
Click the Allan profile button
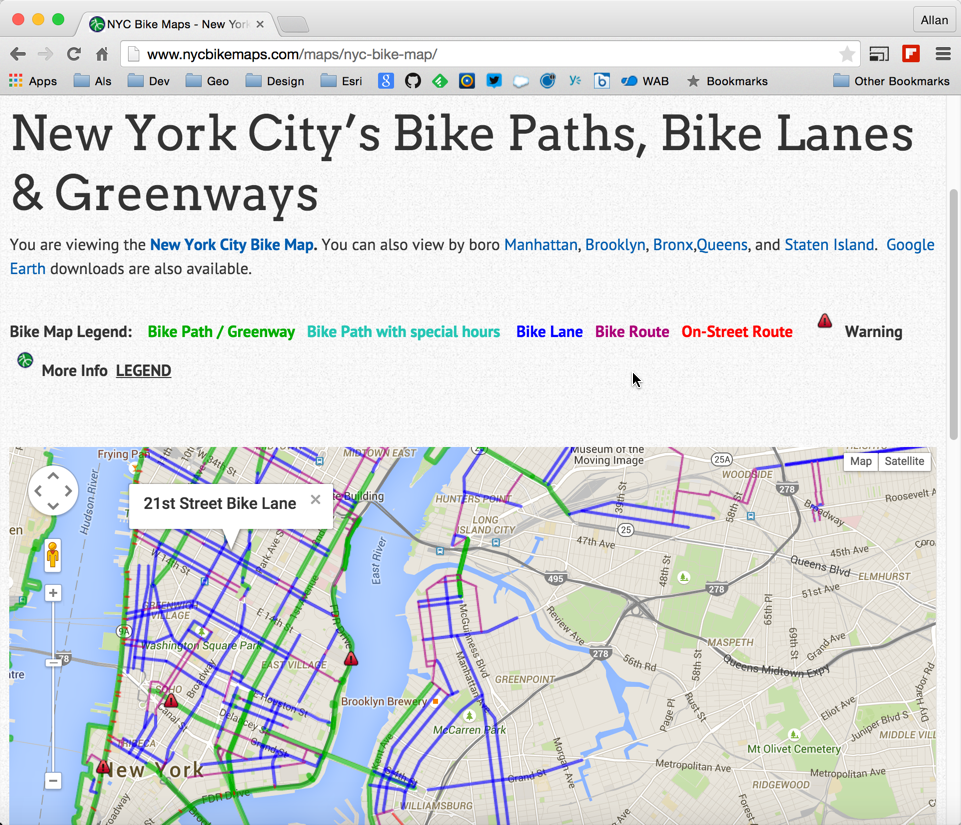933,20
